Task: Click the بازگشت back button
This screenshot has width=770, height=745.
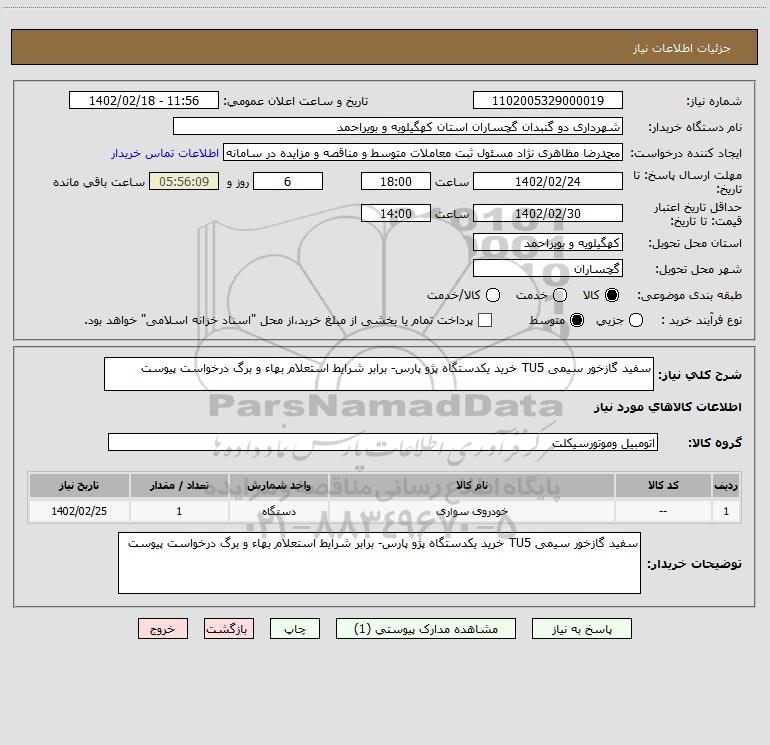Action: click(229, 629)
